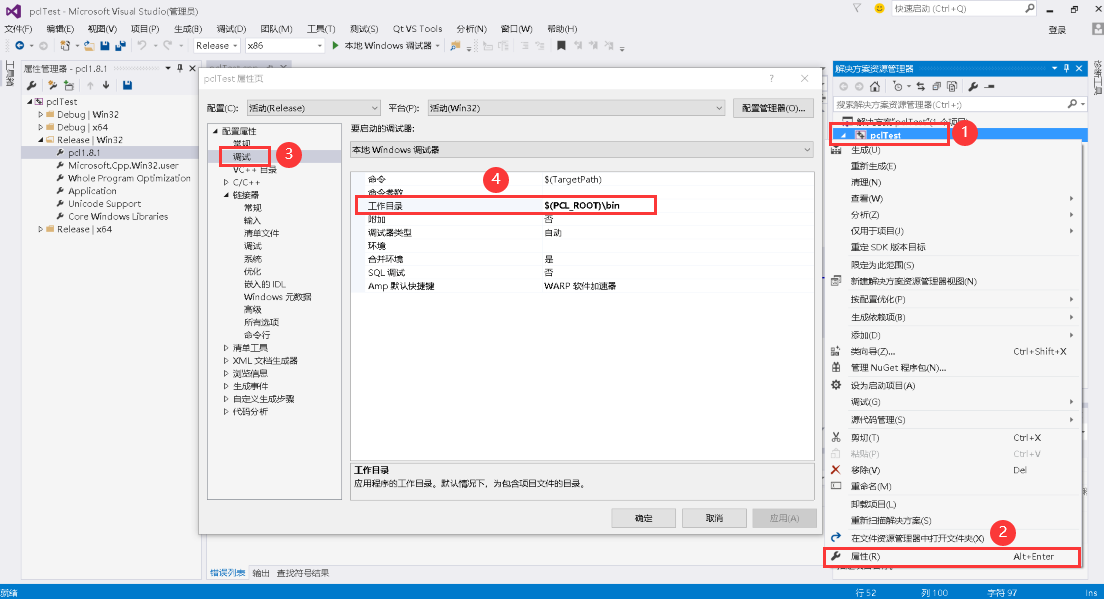Click the Home icon in Solution Explorer toolbar
Image resolution: width=1105 pixels, height=600 pixels.
click(875, 87)
